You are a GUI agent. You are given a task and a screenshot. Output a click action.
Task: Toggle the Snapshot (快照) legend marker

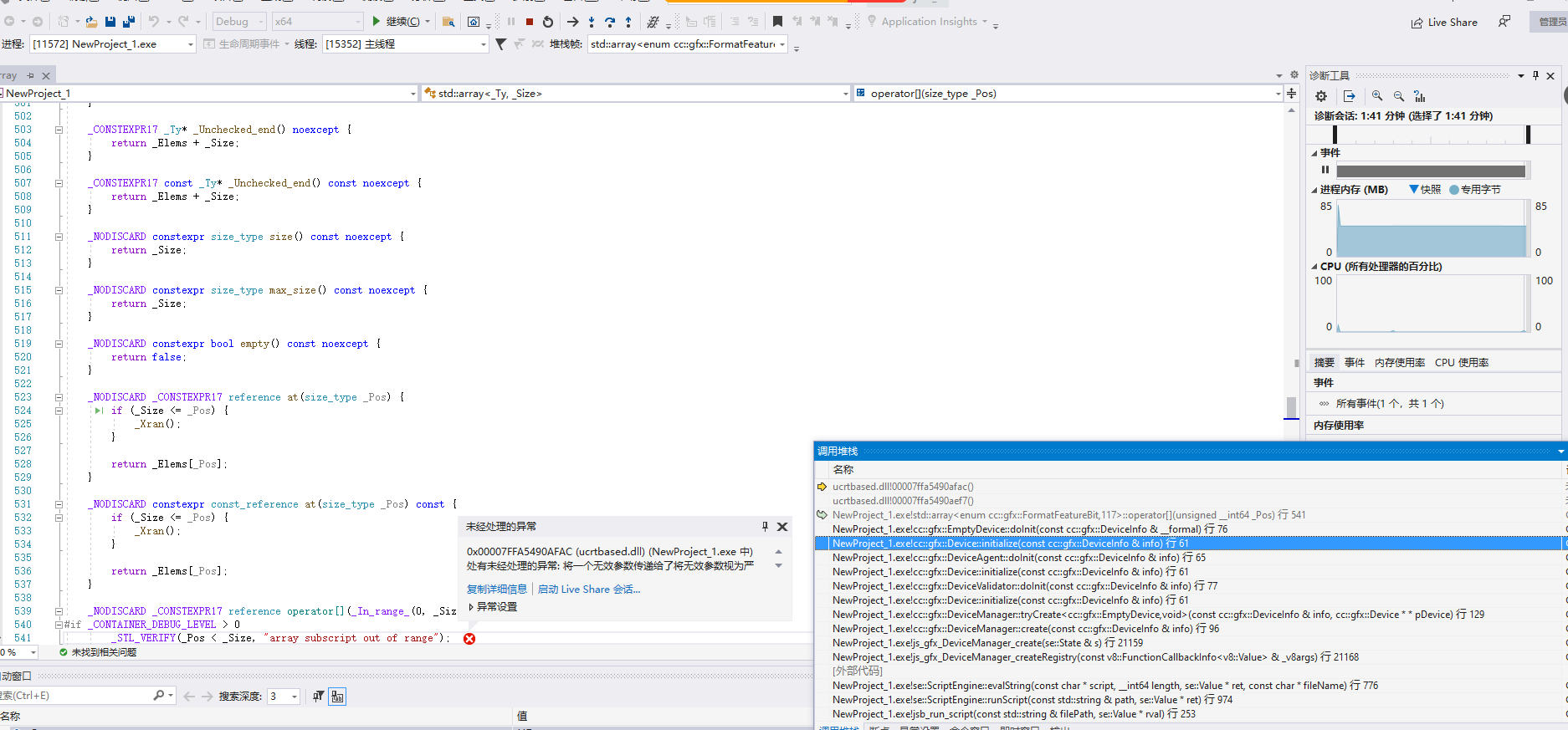click(x=1414, y=190)
